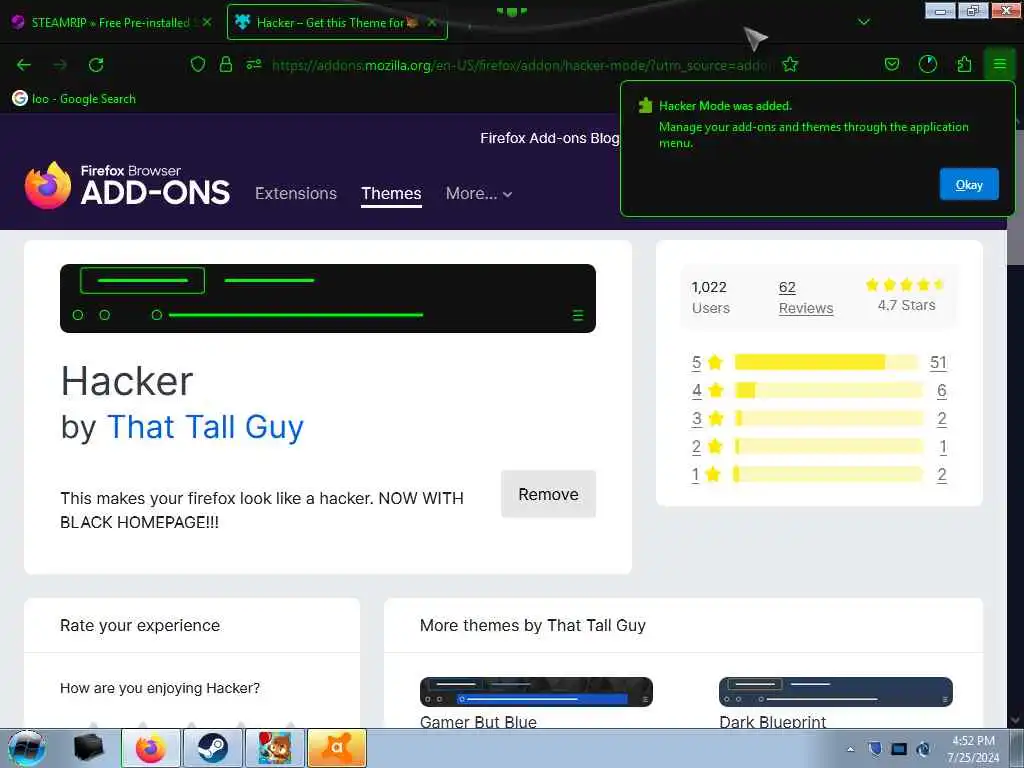Open author link That Tall Guy

point(205,427)
